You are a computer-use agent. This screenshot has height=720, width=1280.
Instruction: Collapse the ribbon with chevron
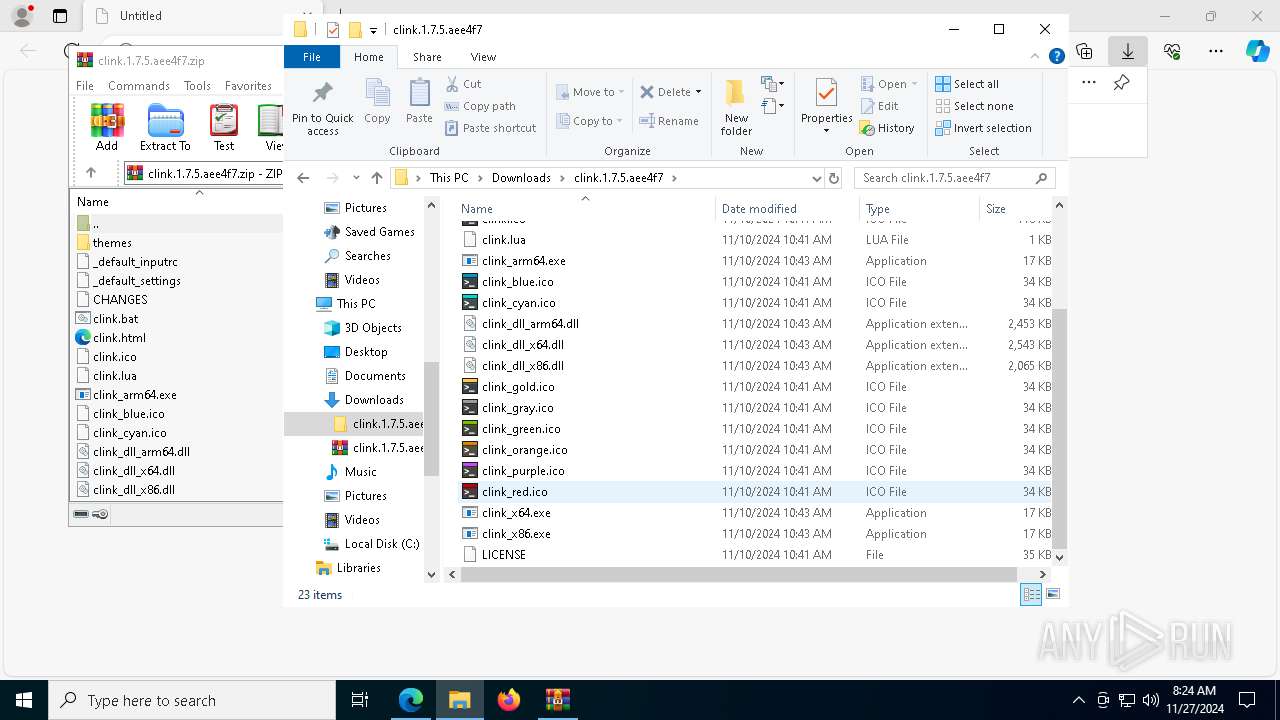[1036, 57]
